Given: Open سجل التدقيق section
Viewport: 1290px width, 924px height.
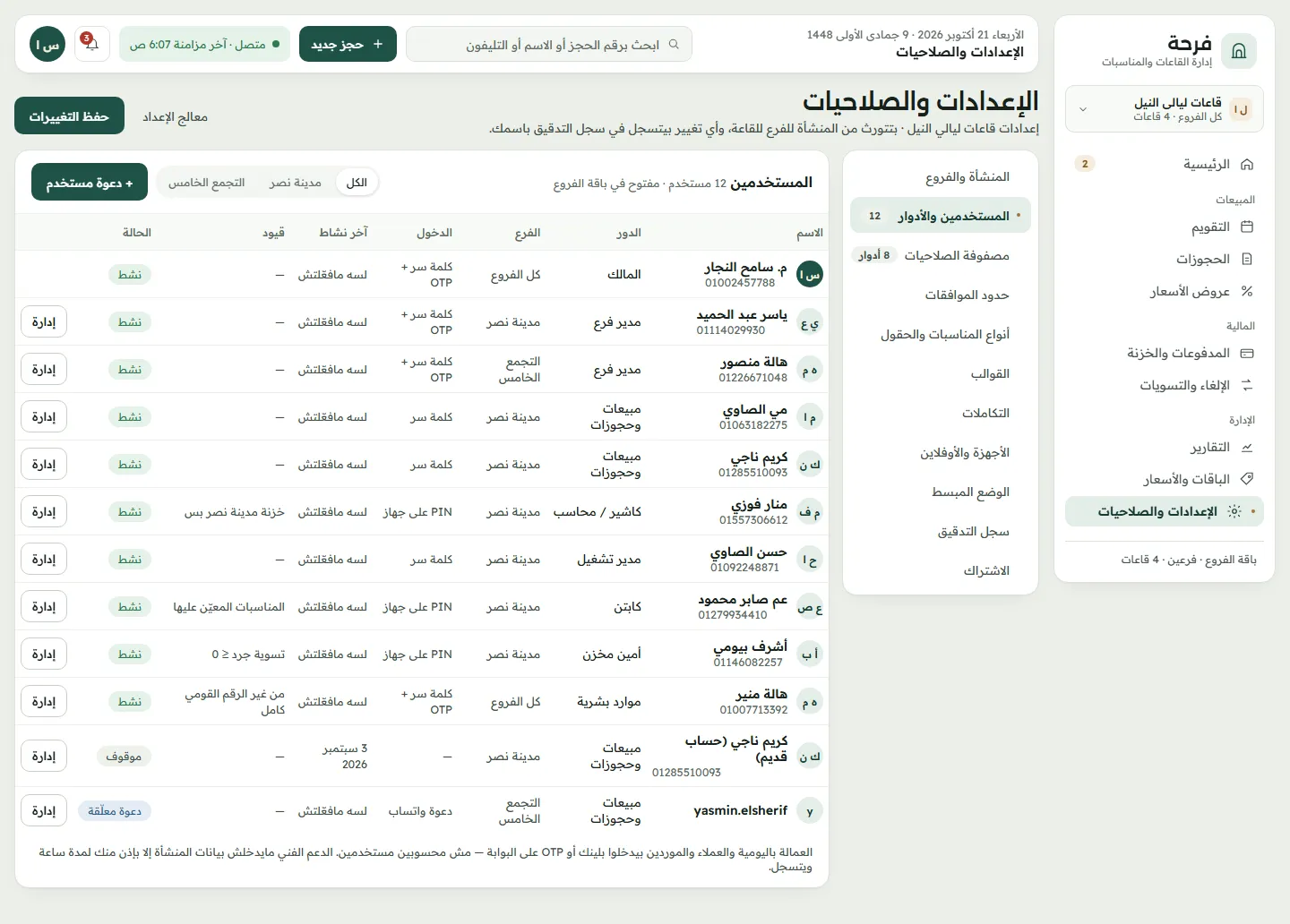Looking at the screenshot, I should (x=941, y=531).
